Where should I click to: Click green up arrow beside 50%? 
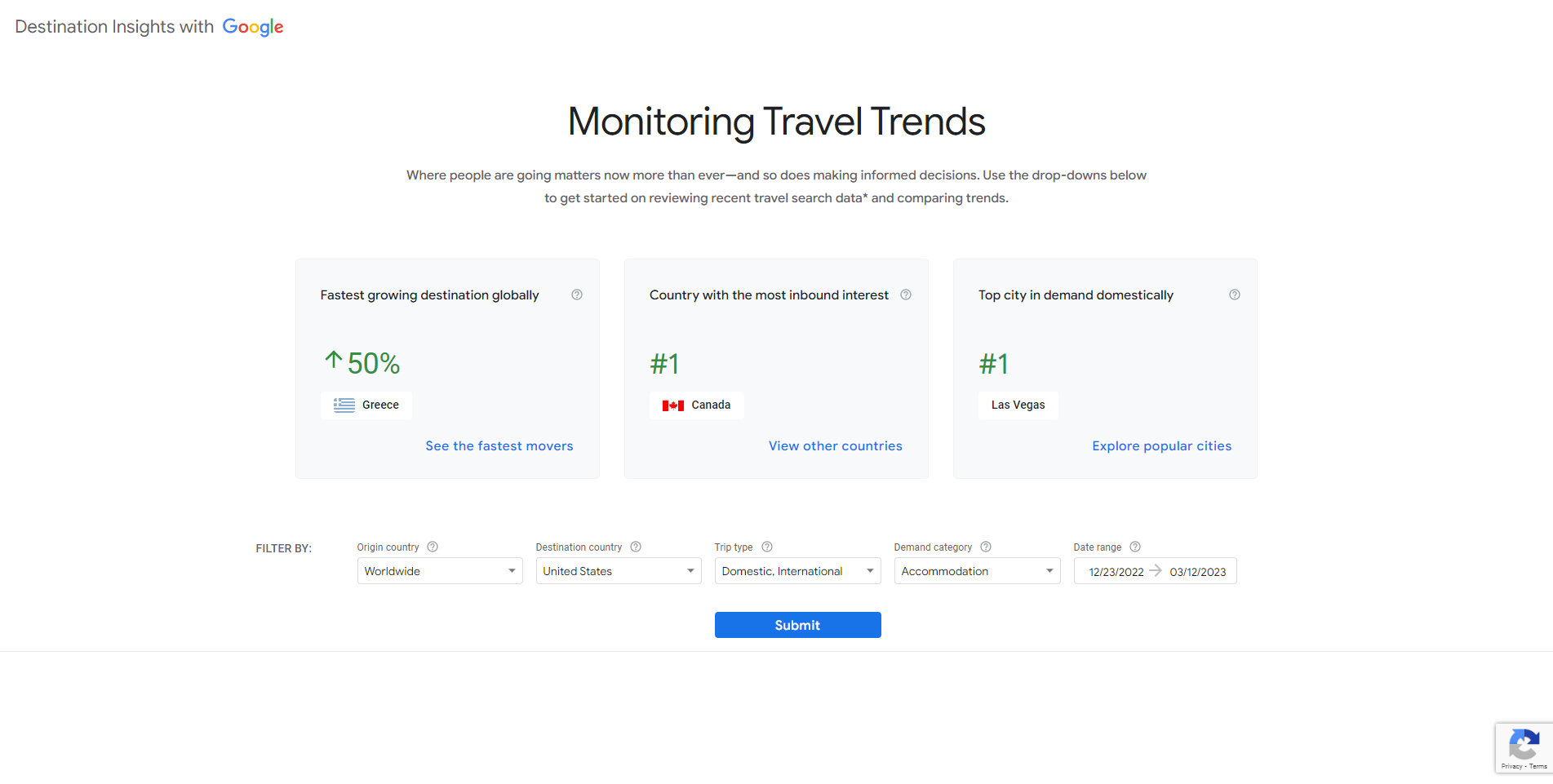[333, 360]
